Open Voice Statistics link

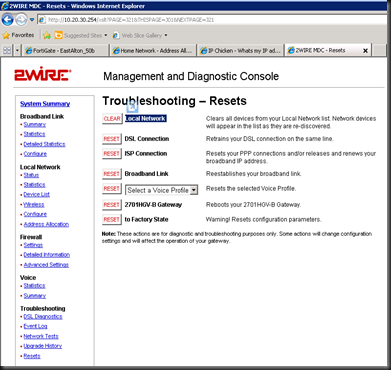[x=34, y=286]
